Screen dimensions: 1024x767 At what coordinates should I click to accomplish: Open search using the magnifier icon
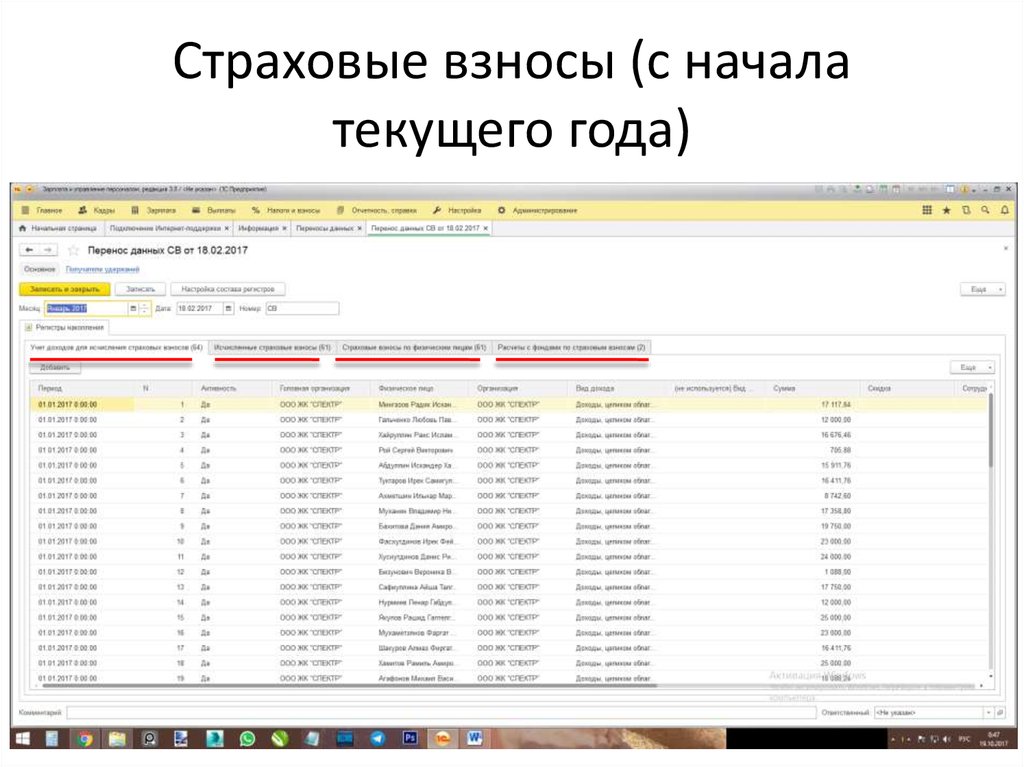click(985, 210)
